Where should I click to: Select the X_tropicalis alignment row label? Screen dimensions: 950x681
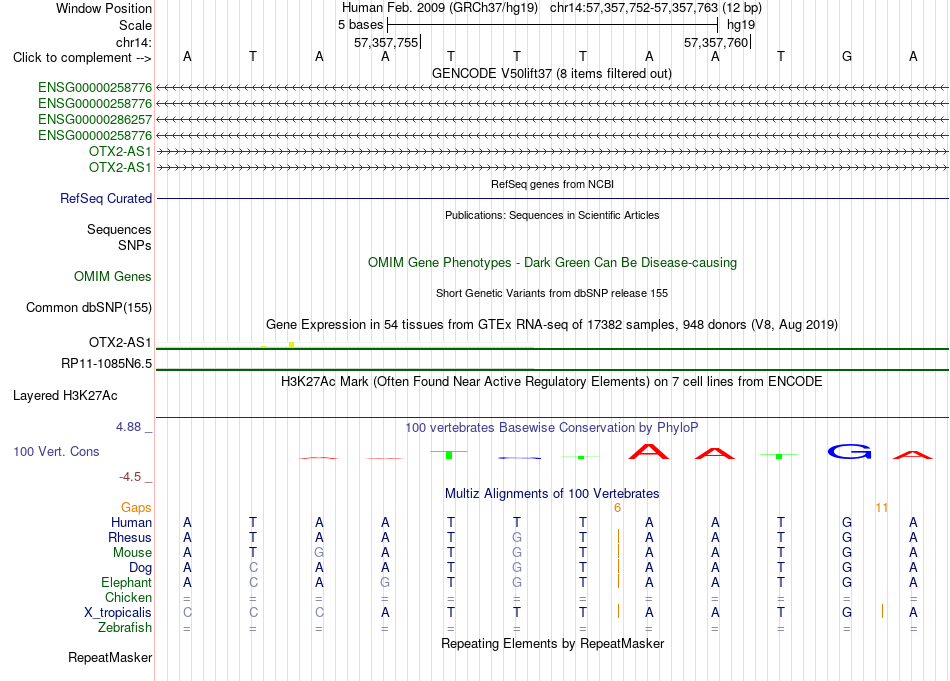[x=118, y=613]
